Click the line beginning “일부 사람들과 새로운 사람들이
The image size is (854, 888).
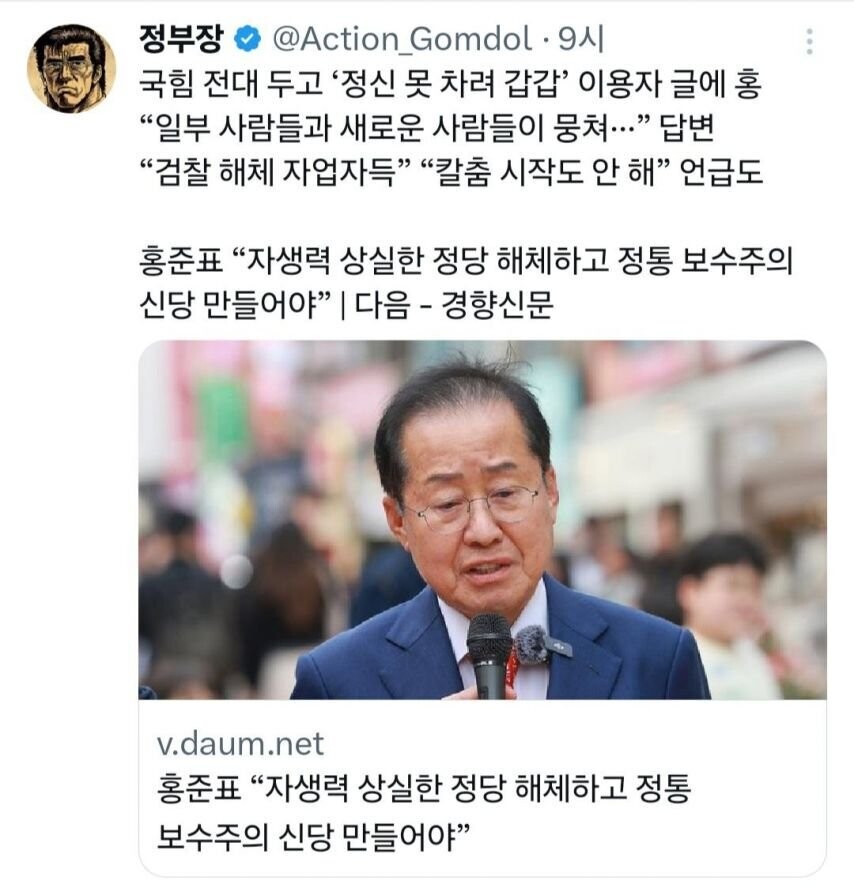[426, 128]
